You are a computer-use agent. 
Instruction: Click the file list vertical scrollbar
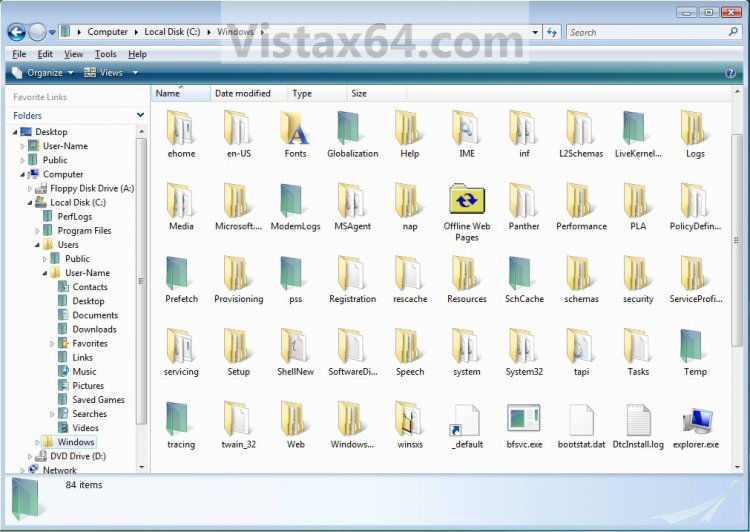pyautogui.click(x=737, y=239)
